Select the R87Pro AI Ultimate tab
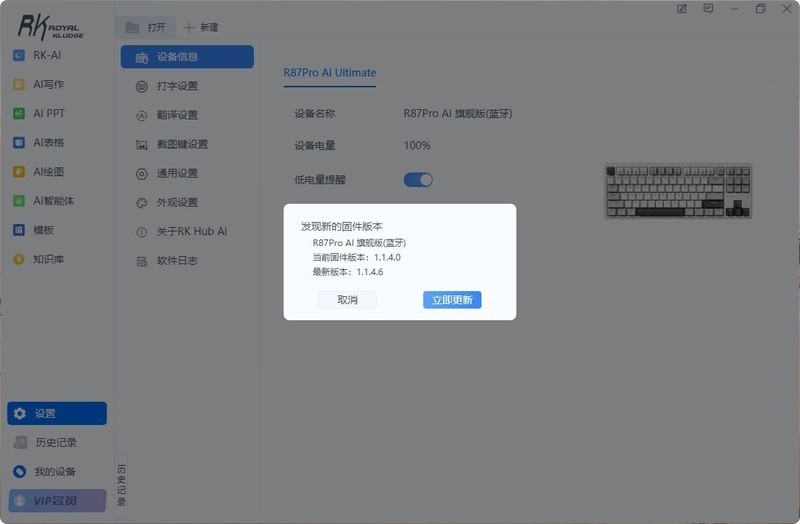 [330, 73]
